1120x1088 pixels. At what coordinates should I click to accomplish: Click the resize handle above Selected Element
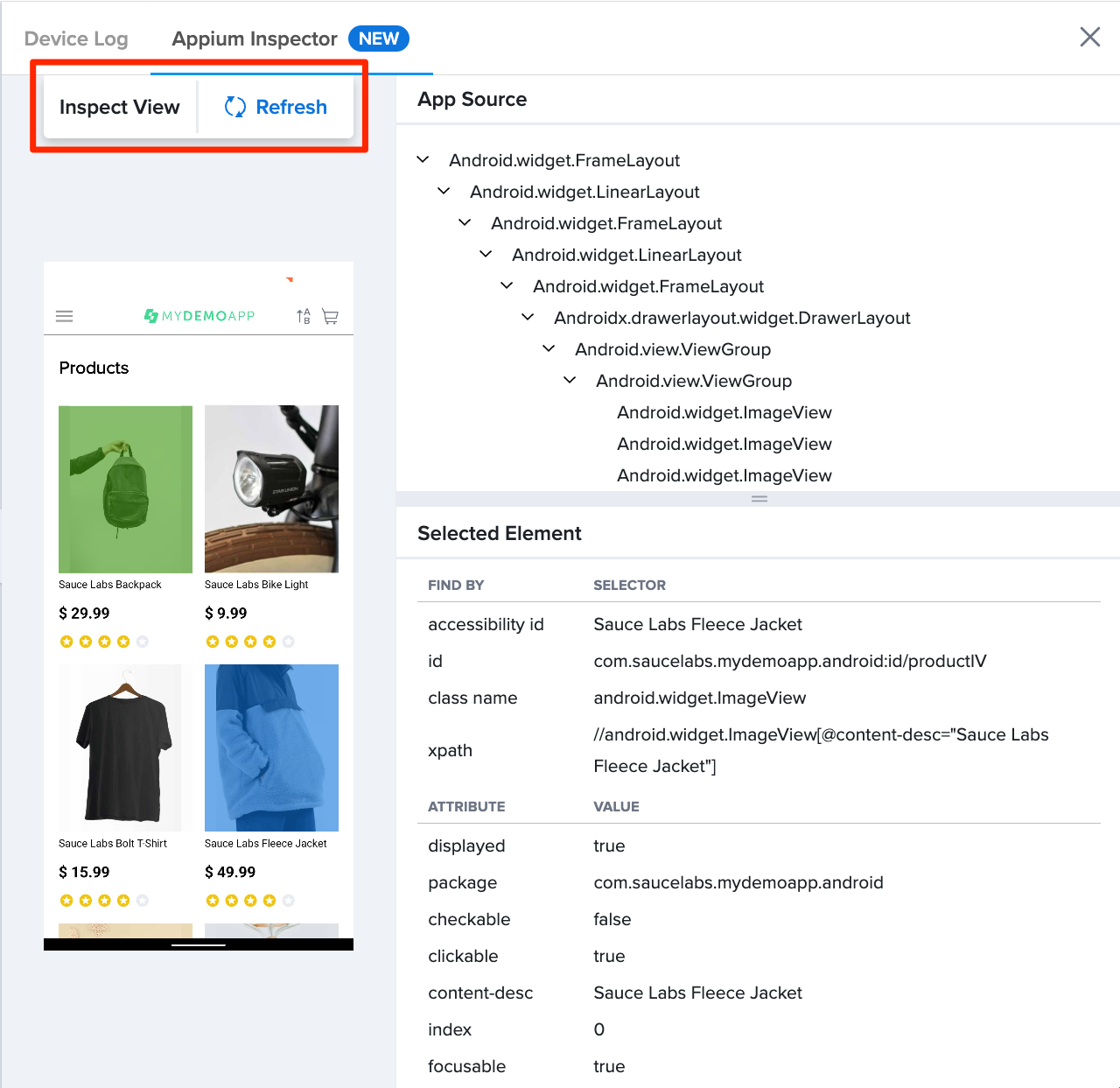pos(759,499)
